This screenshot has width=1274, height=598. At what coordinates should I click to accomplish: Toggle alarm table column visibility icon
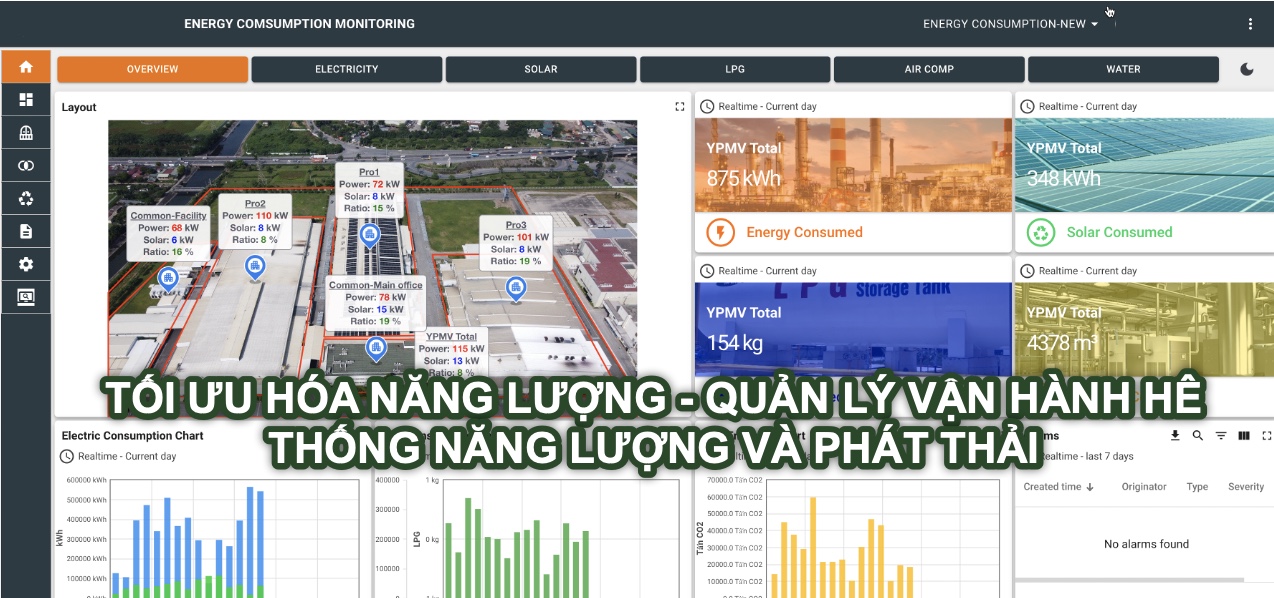tap(1244, 436)
